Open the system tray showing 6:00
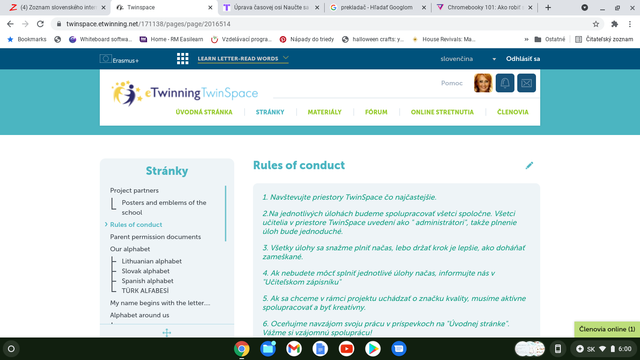This screenshot has width=640, height=360. click(x=605, y=349)
